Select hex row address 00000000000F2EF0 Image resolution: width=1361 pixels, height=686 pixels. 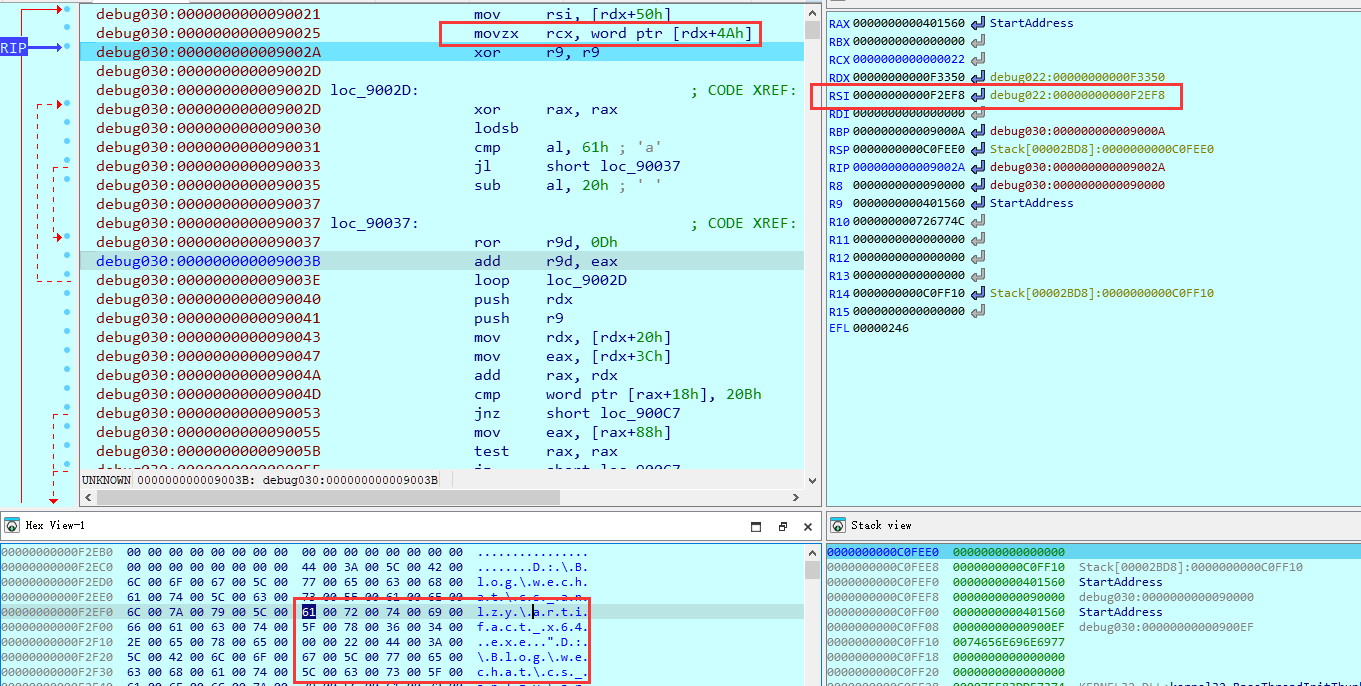[x=57, y=611]
